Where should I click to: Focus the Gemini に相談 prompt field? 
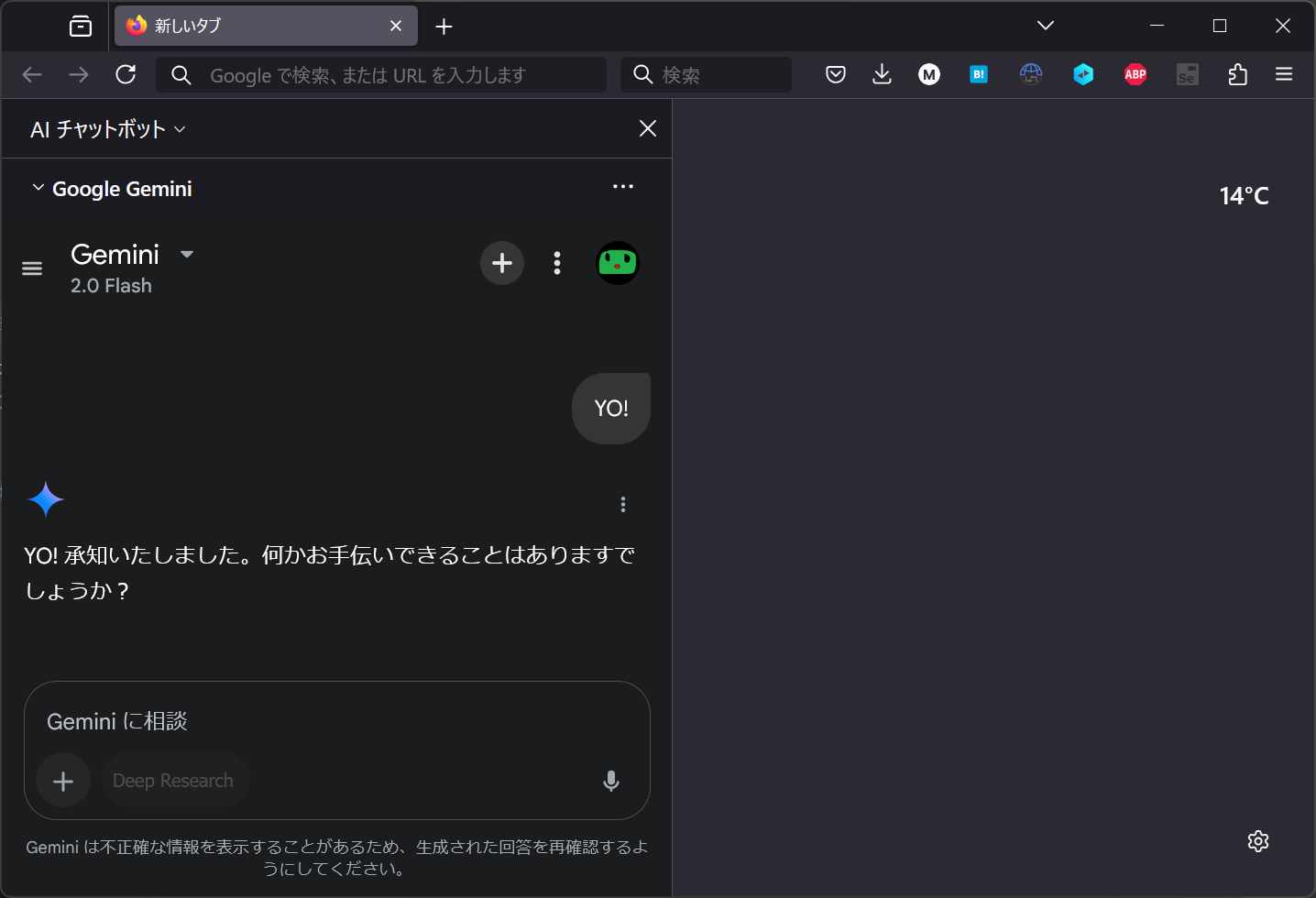(x=337, y=721)
